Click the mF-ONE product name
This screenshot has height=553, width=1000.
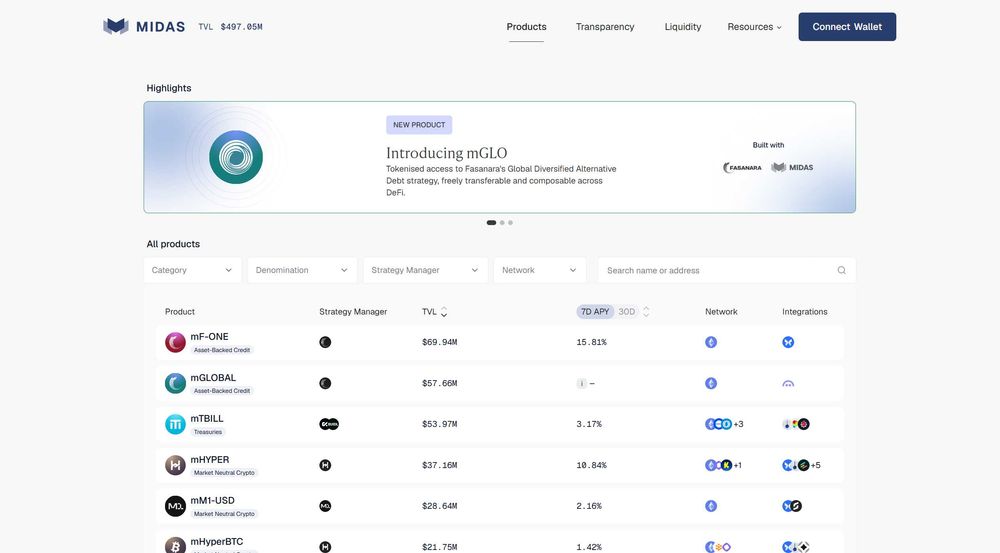click(x=209, y=337)
